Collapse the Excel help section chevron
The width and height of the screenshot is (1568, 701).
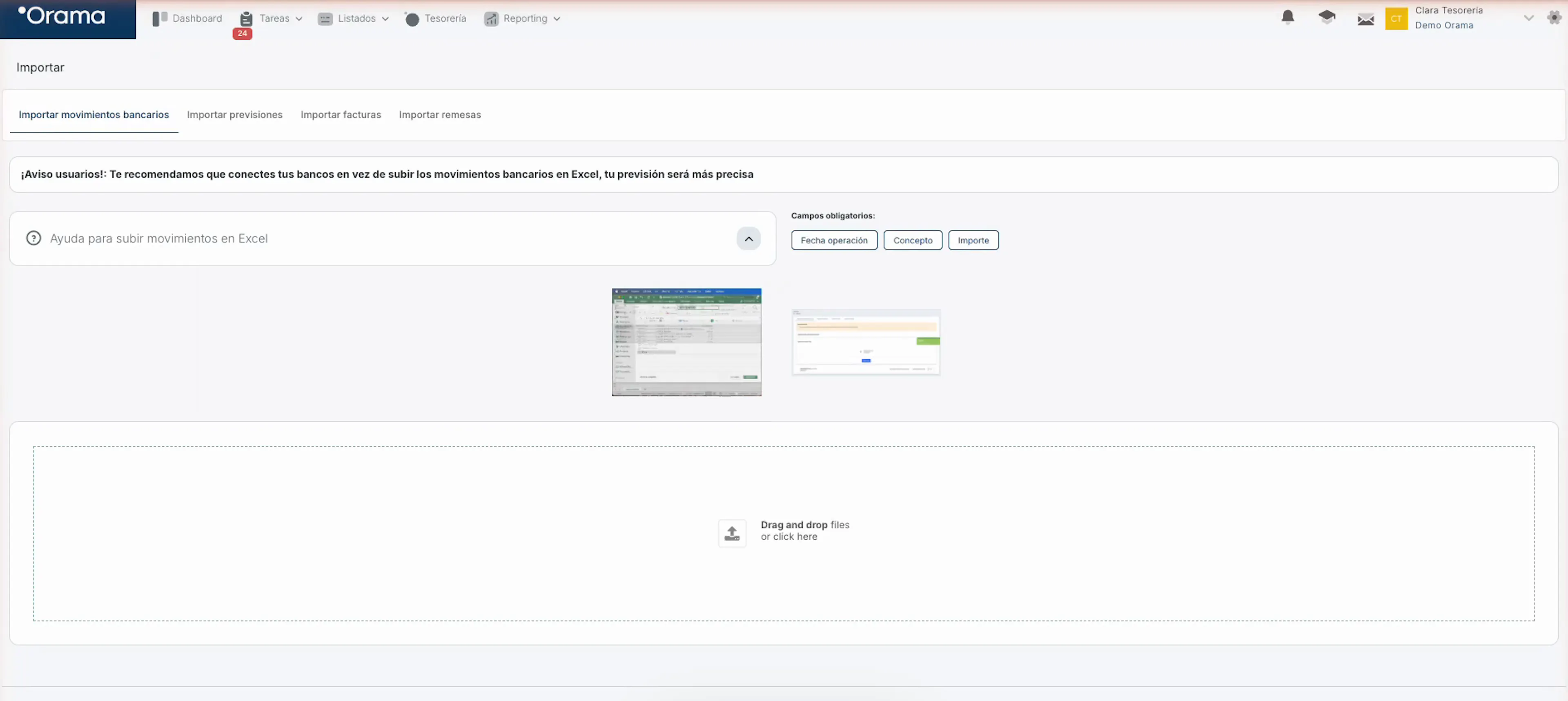tap(749, 239)
